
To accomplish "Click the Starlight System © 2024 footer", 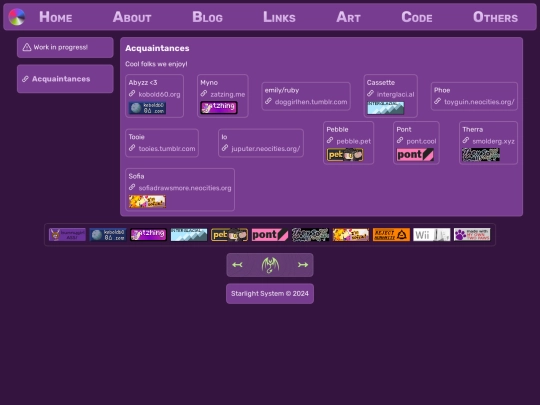I will point(270,294).
